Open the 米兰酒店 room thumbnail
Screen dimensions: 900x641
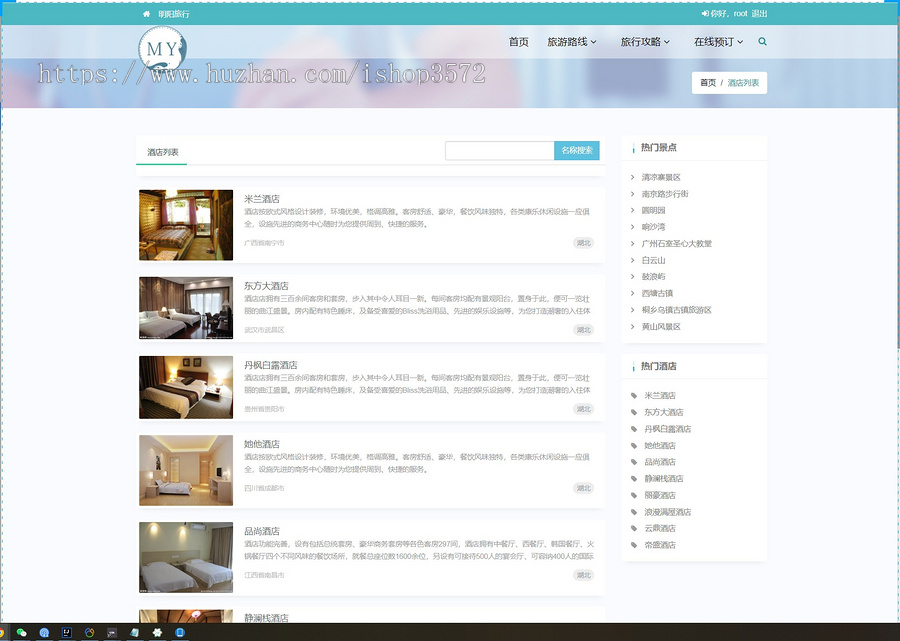pyautogui.click(x=186, y=225)
